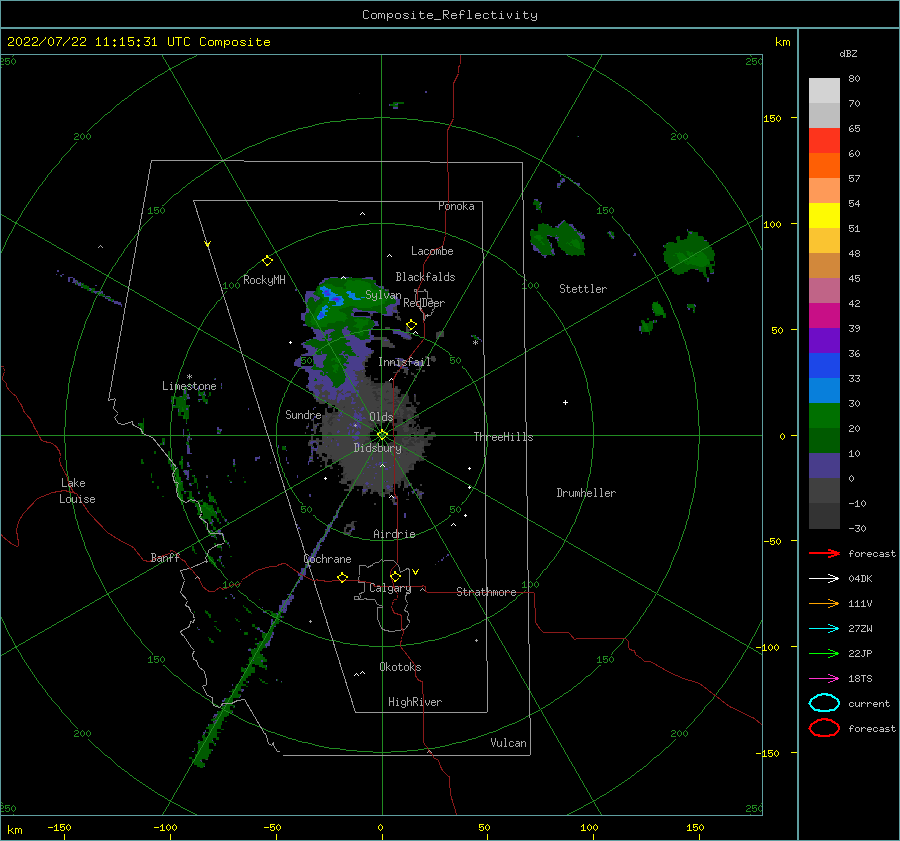Click the Cochrane label
Screen dimensions: 900x841
click(x=327, y=559)
